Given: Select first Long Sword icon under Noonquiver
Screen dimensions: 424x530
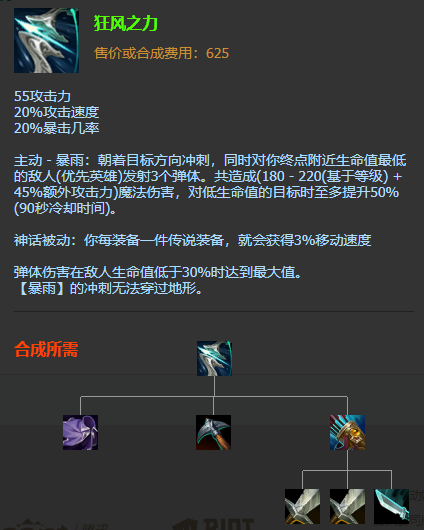Looking at the screenshot, I should coord(302,506).
